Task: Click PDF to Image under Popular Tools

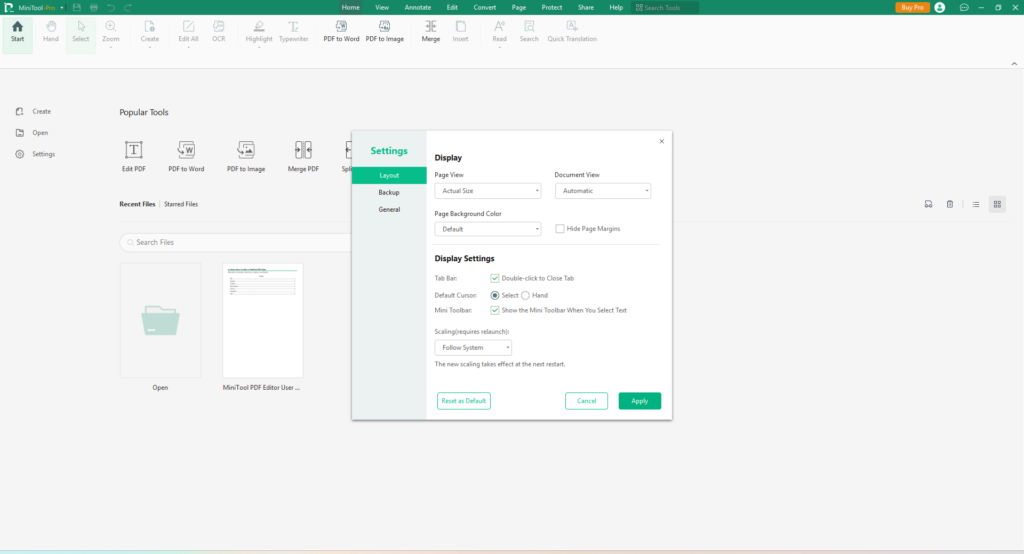Action: pos(246,156)
